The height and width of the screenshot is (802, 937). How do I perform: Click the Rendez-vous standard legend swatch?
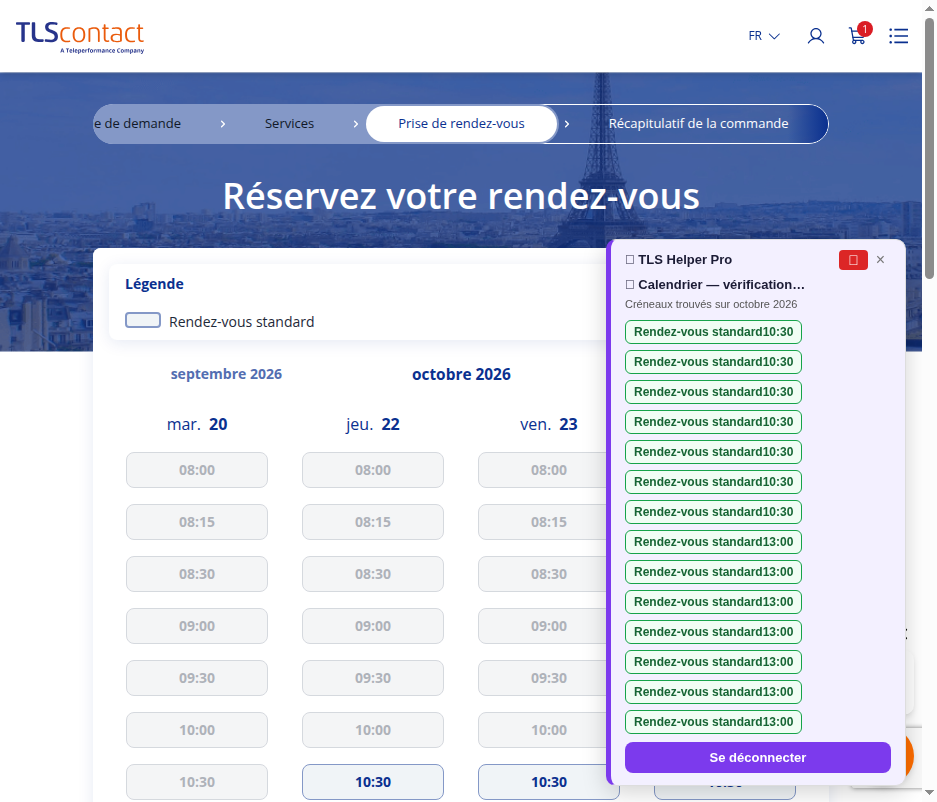coord(143,320)
